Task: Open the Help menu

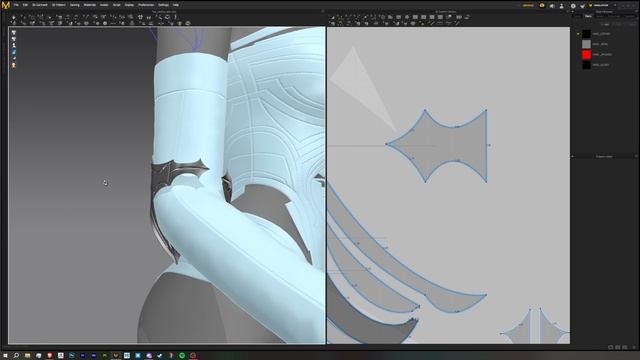Action: click(x=176, y=5)
